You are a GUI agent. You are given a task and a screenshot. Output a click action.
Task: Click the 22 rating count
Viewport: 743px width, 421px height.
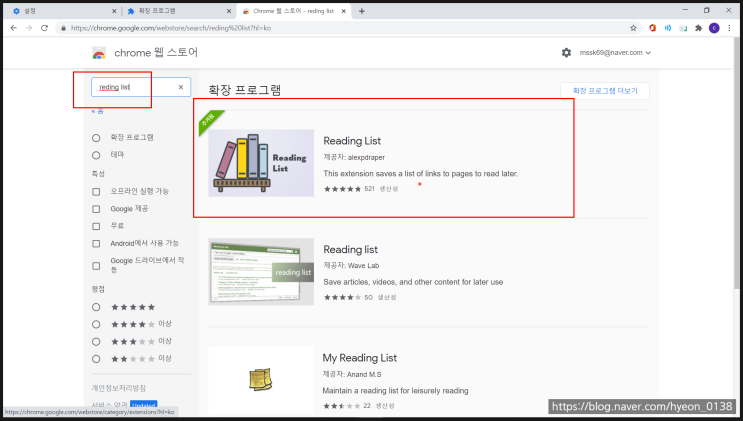point(367,406)
